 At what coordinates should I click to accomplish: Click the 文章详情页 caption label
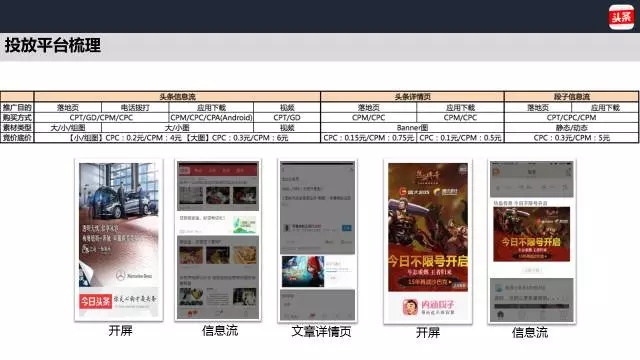click(x=321, y=331)
